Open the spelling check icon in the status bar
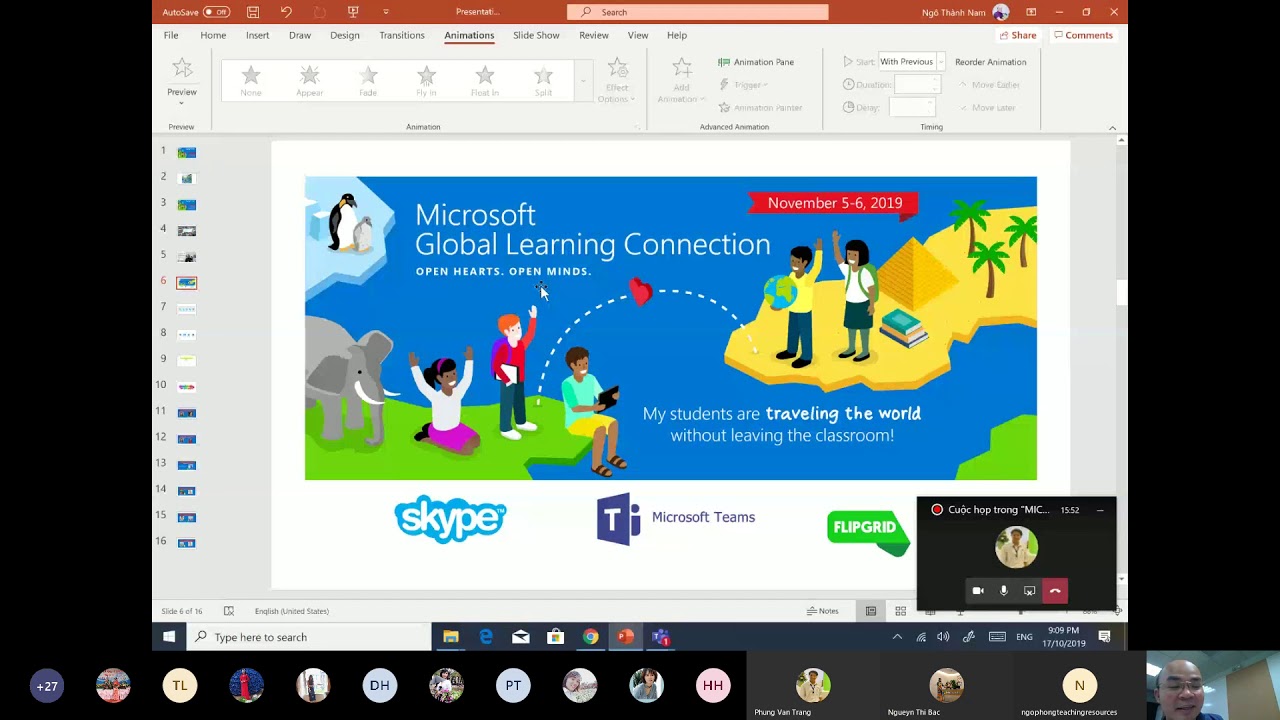 (x=229, y=611)
